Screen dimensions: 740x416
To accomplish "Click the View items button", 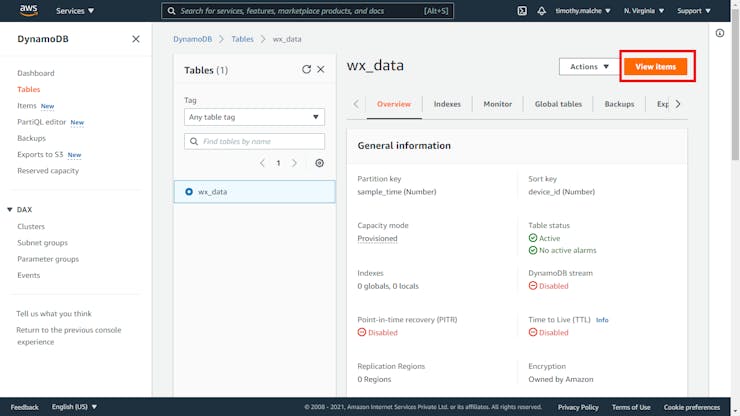I will click(656, 67).
